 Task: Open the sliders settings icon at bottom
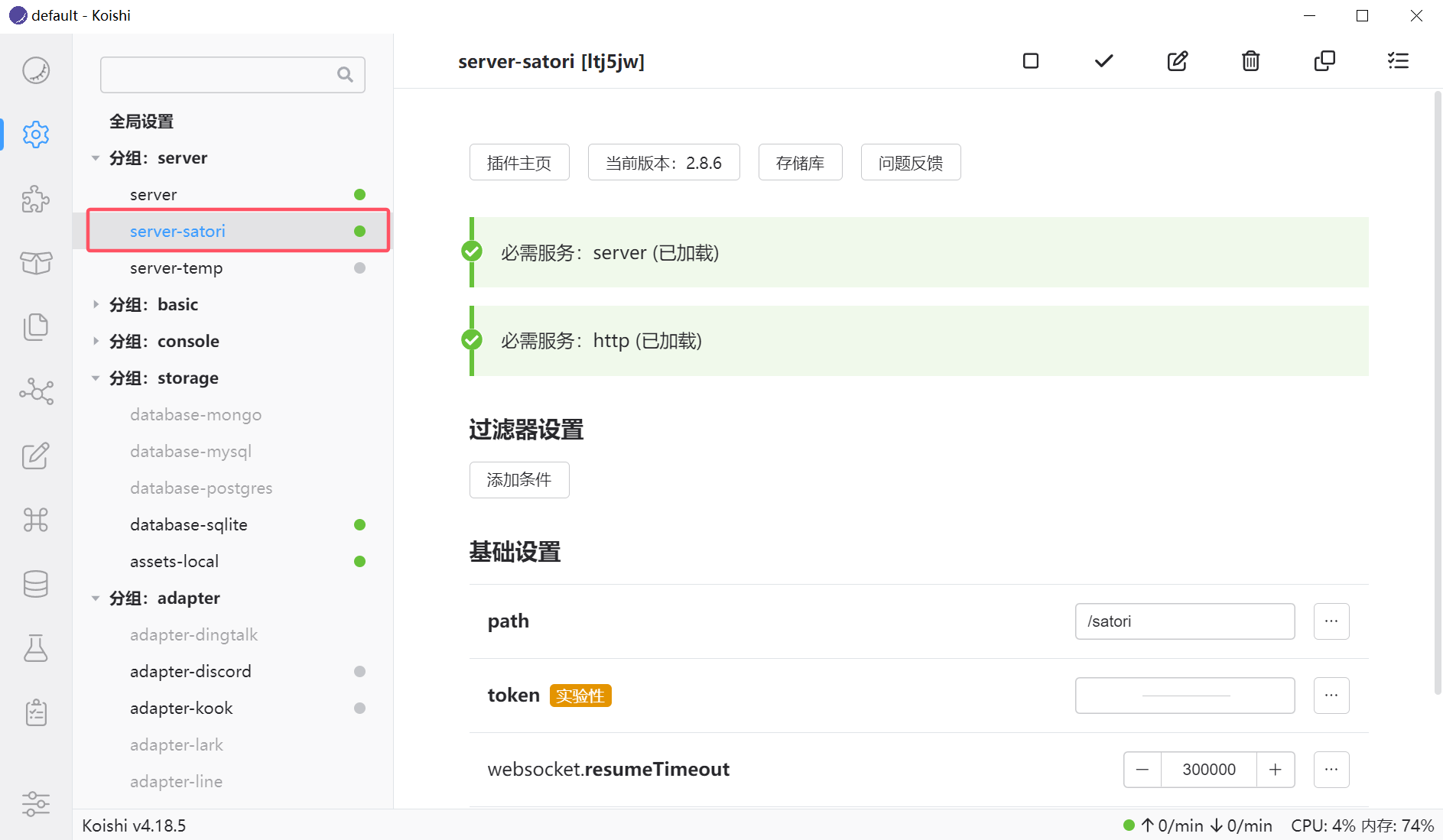point(36,804)
